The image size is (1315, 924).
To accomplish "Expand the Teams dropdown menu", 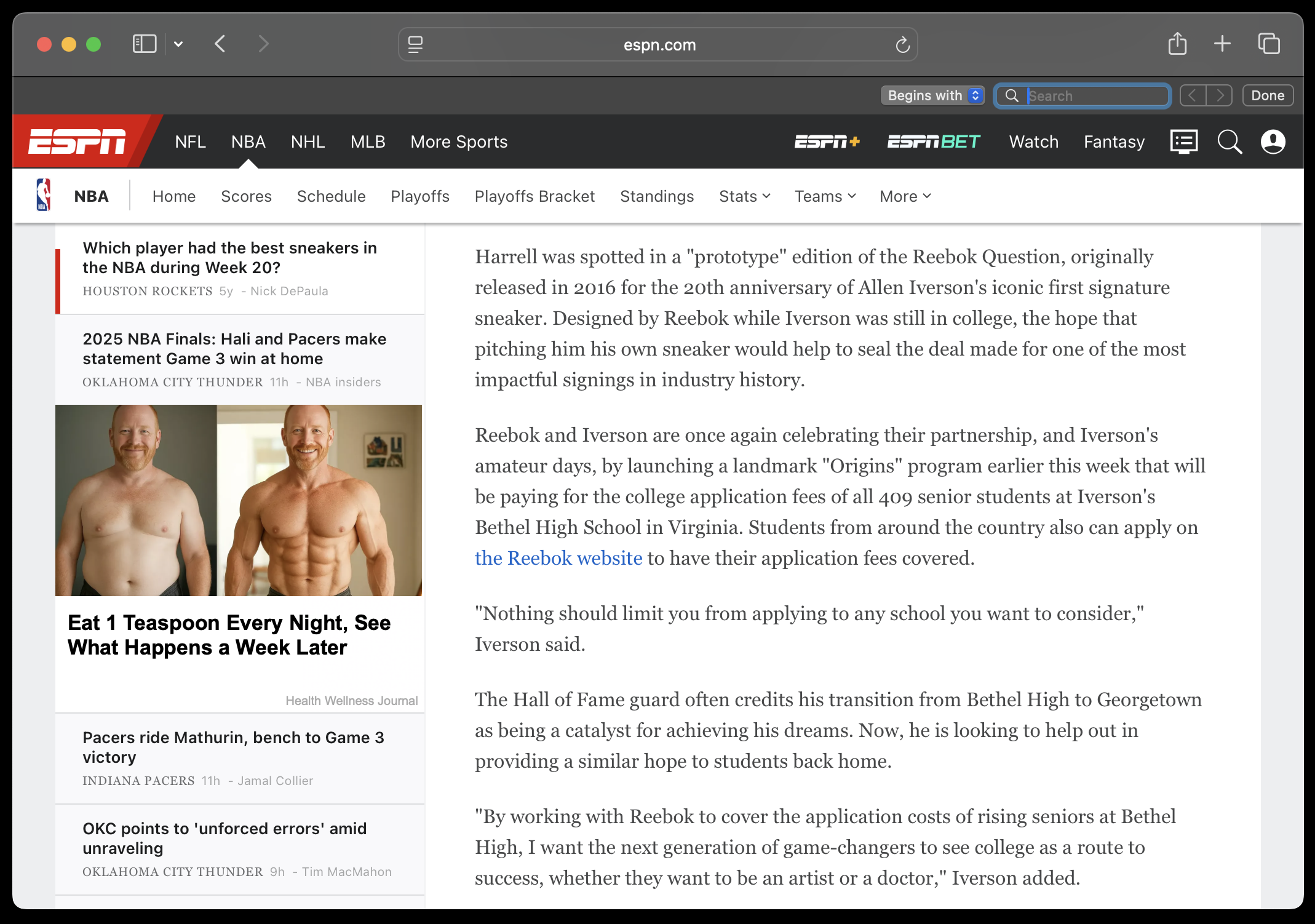I will pos(825,196).
